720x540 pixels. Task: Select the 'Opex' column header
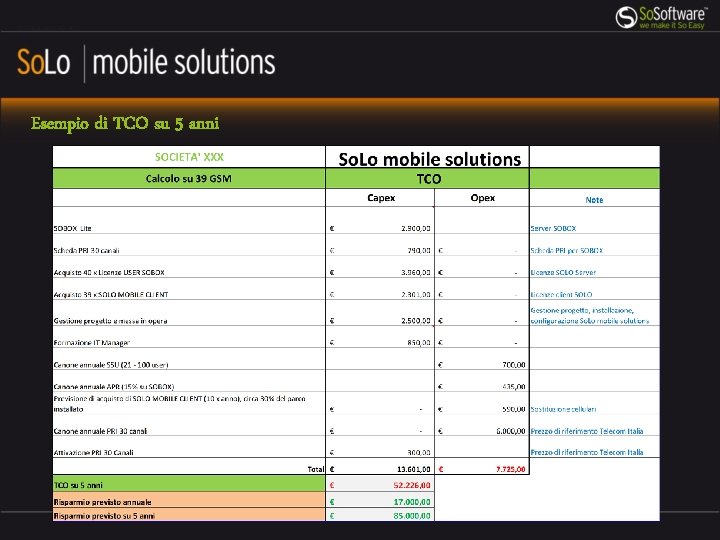coord(483,198)
